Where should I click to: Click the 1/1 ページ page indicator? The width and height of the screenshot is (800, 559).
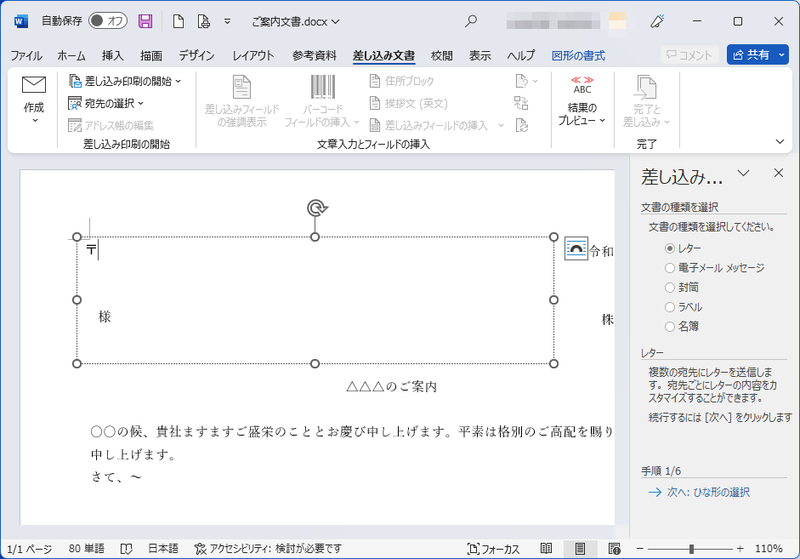pos(29,549)
